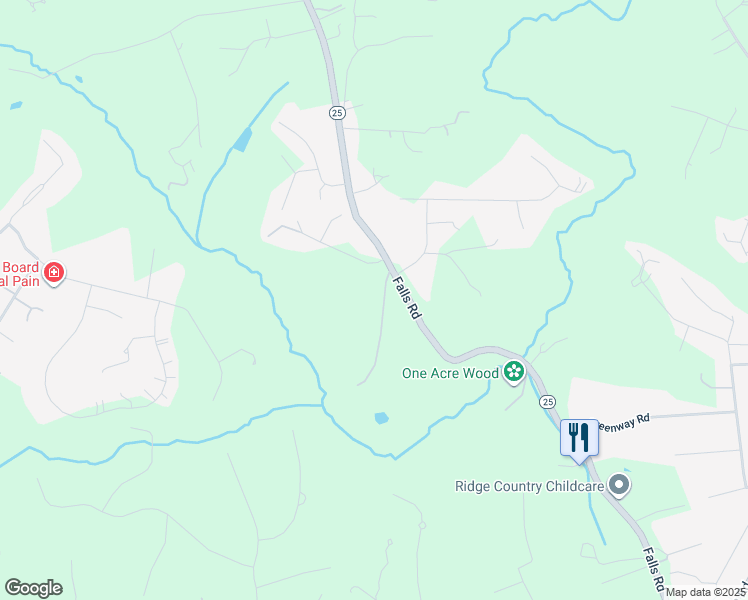748x600 pixels.
Task: Click the Falls Rd label at map center
Action: 407,298
